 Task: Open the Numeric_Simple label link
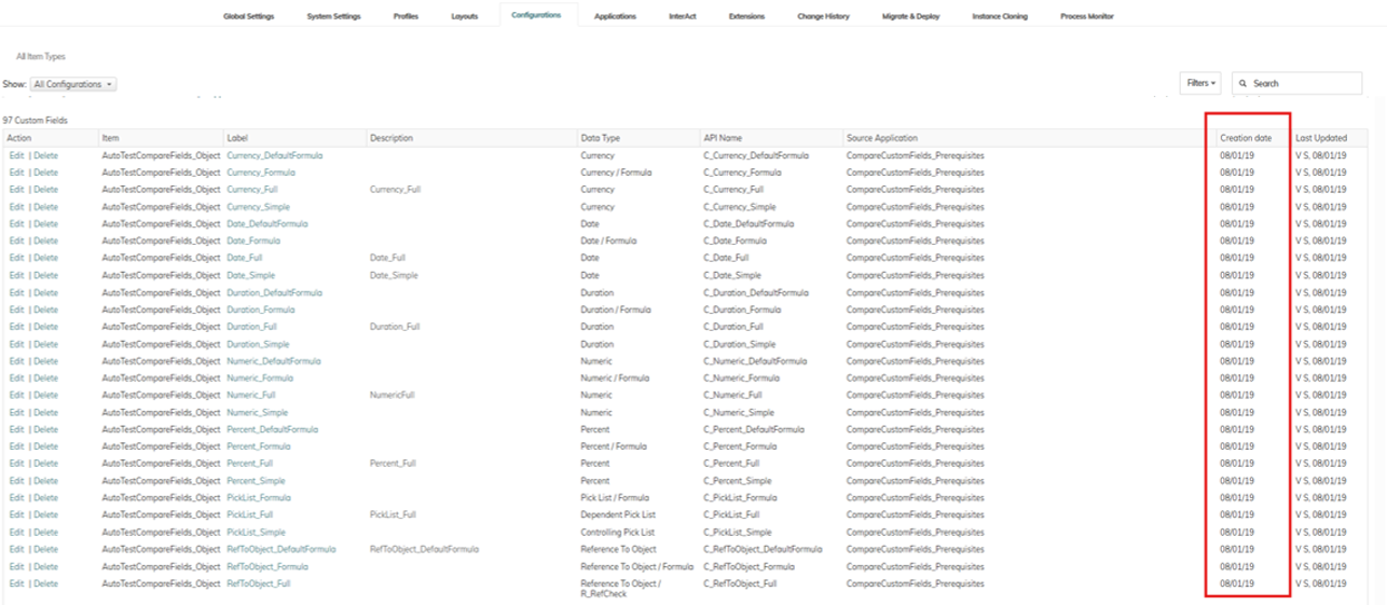click(258, 412)
